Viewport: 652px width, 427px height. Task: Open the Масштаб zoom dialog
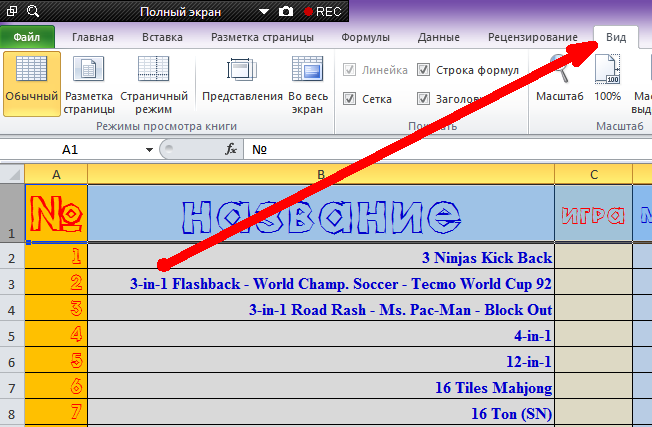[560, 79]
